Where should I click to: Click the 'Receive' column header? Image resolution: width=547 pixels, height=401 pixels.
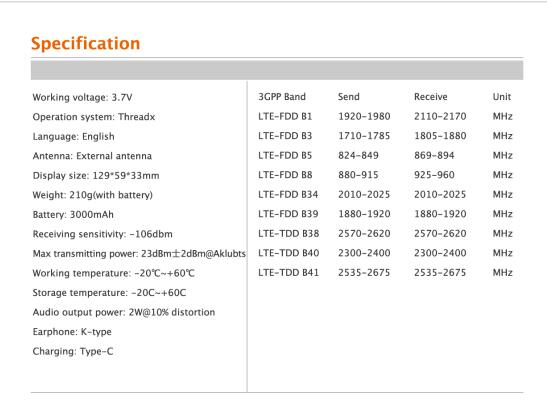pyautogui.click(x=430, y=97)
